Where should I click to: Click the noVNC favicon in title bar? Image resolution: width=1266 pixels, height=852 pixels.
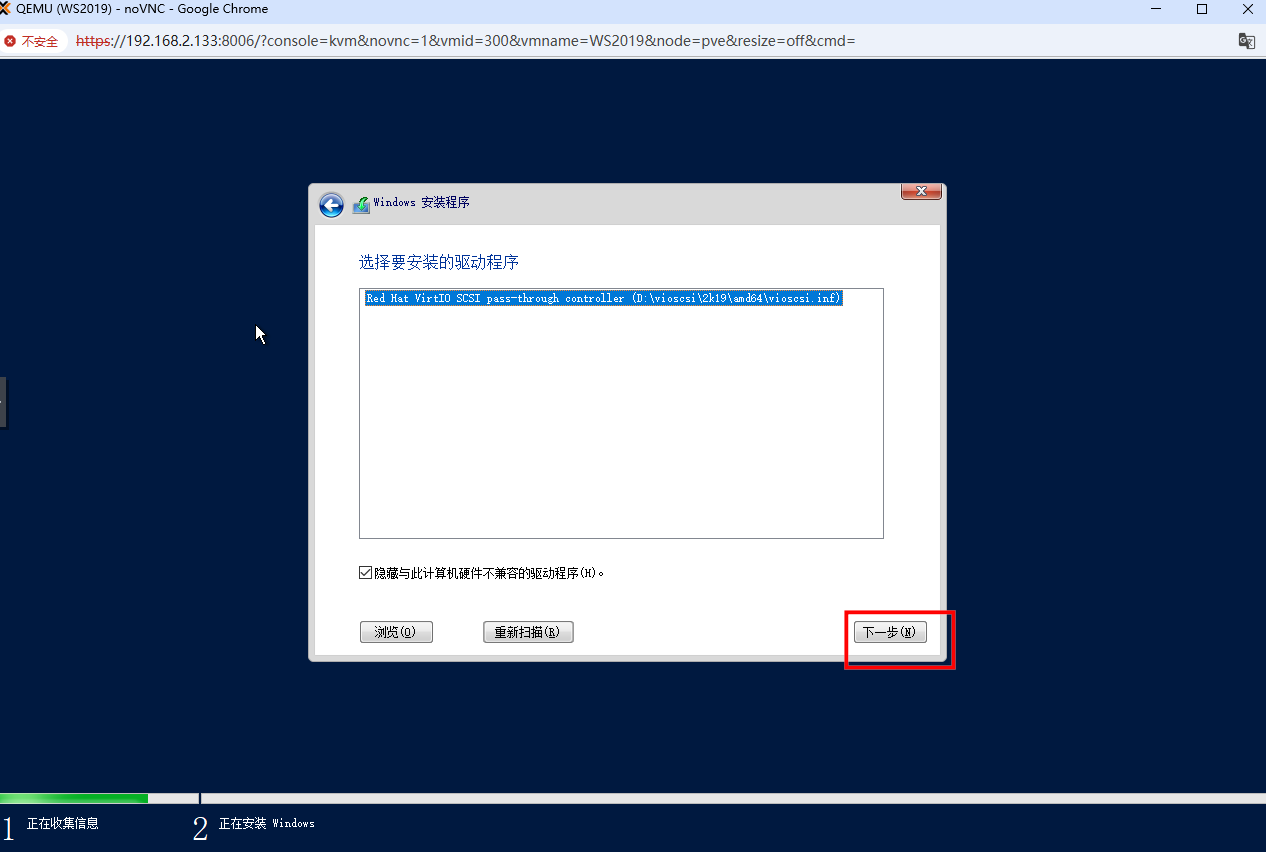5,9
